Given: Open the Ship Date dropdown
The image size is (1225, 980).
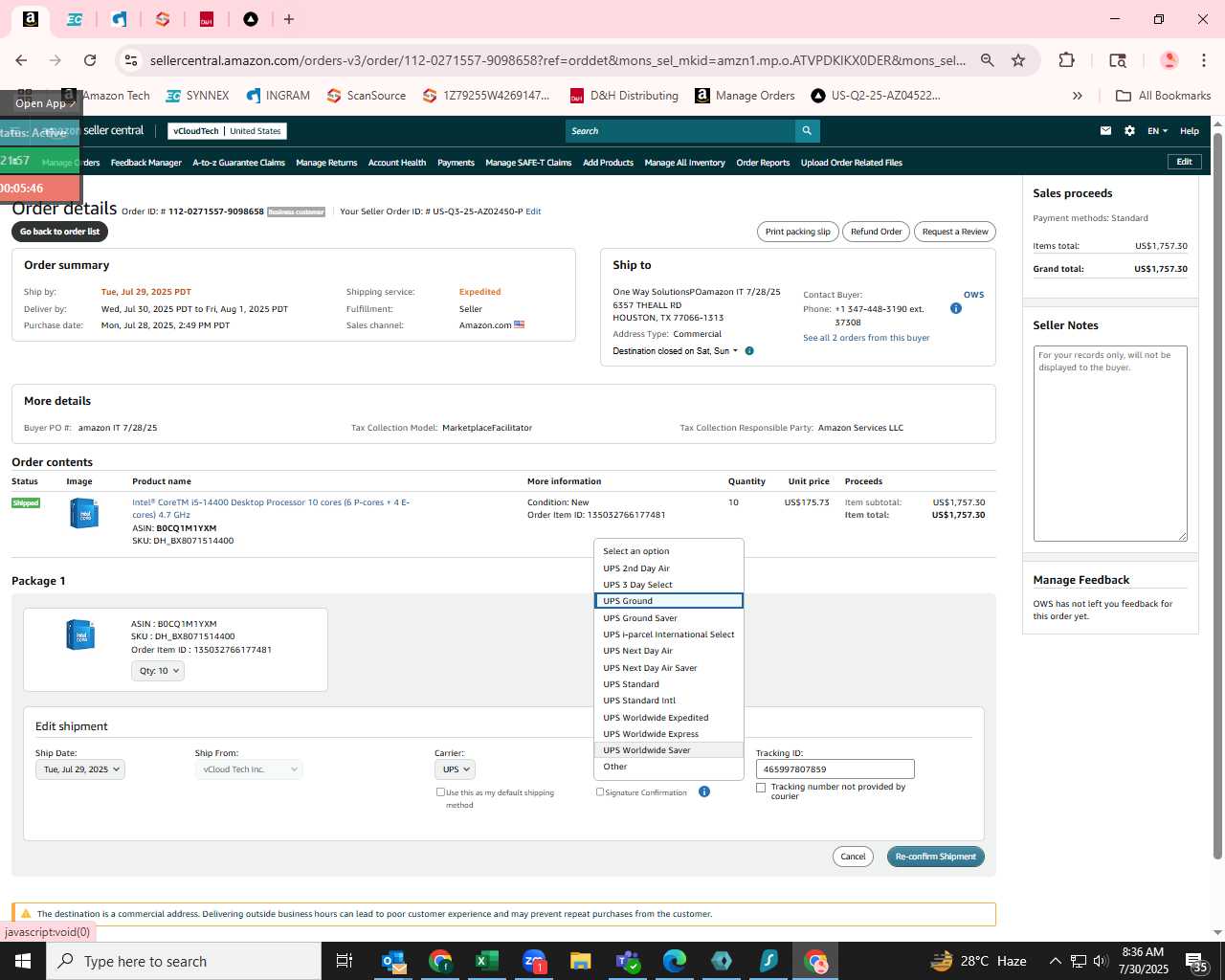Looking at the screenshot, I should pos(80,769).
